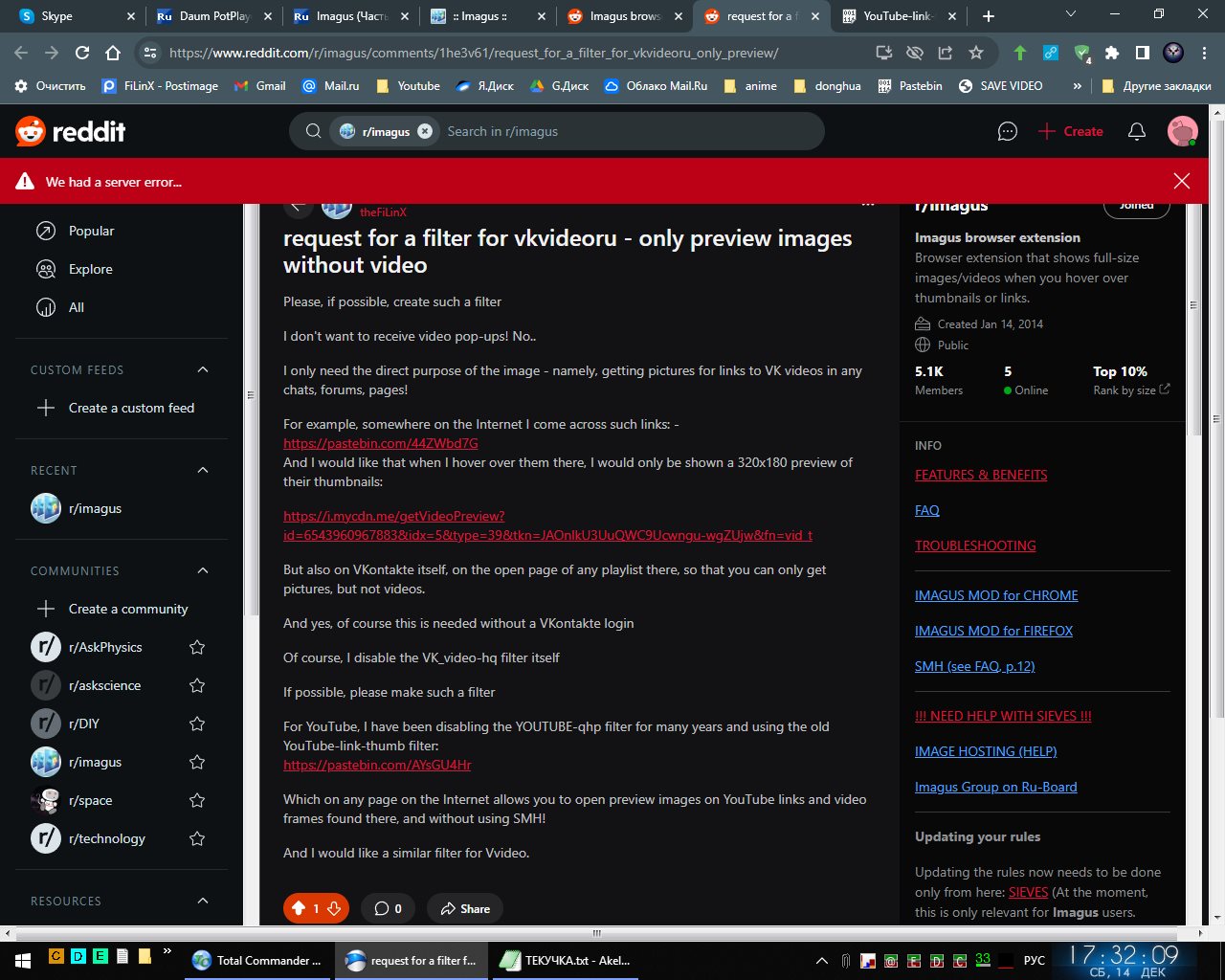Open the AkelPad ТЕКУЧКА.txt taskbar item
This screenshot has width=1225, height=980.
pos(567,960)
